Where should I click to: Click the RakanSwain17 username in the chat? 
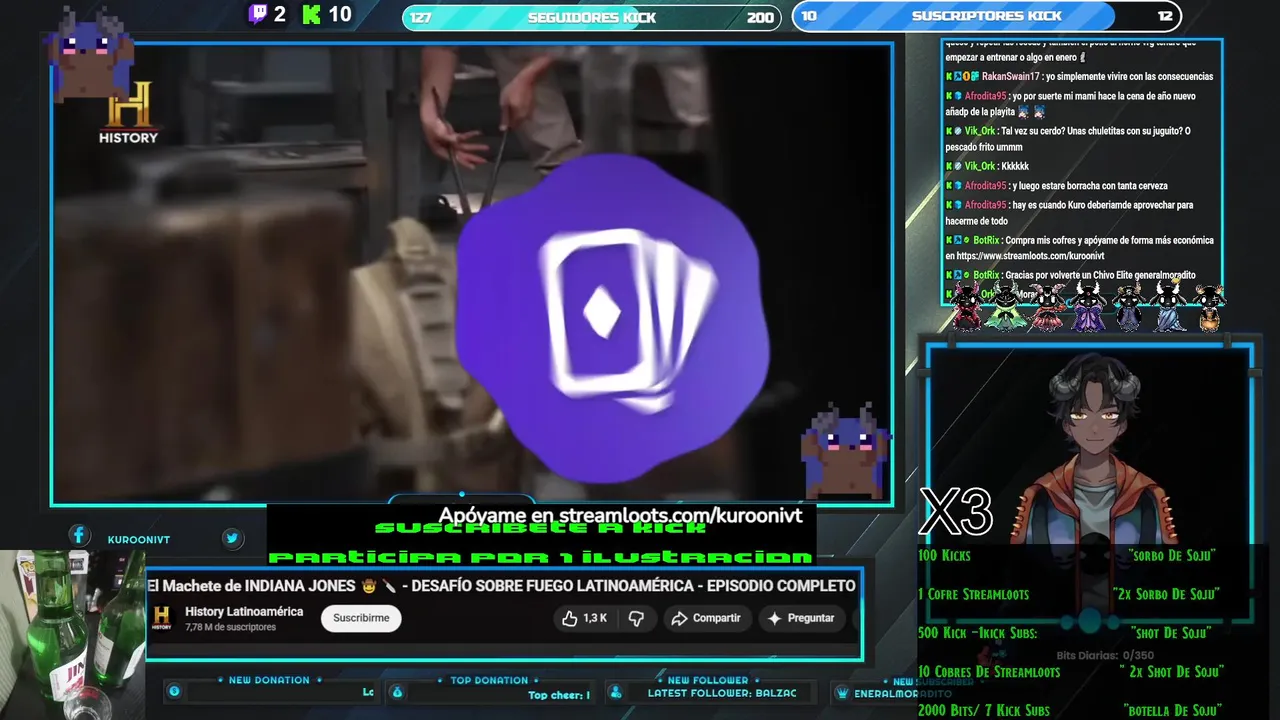(1010, 76)
